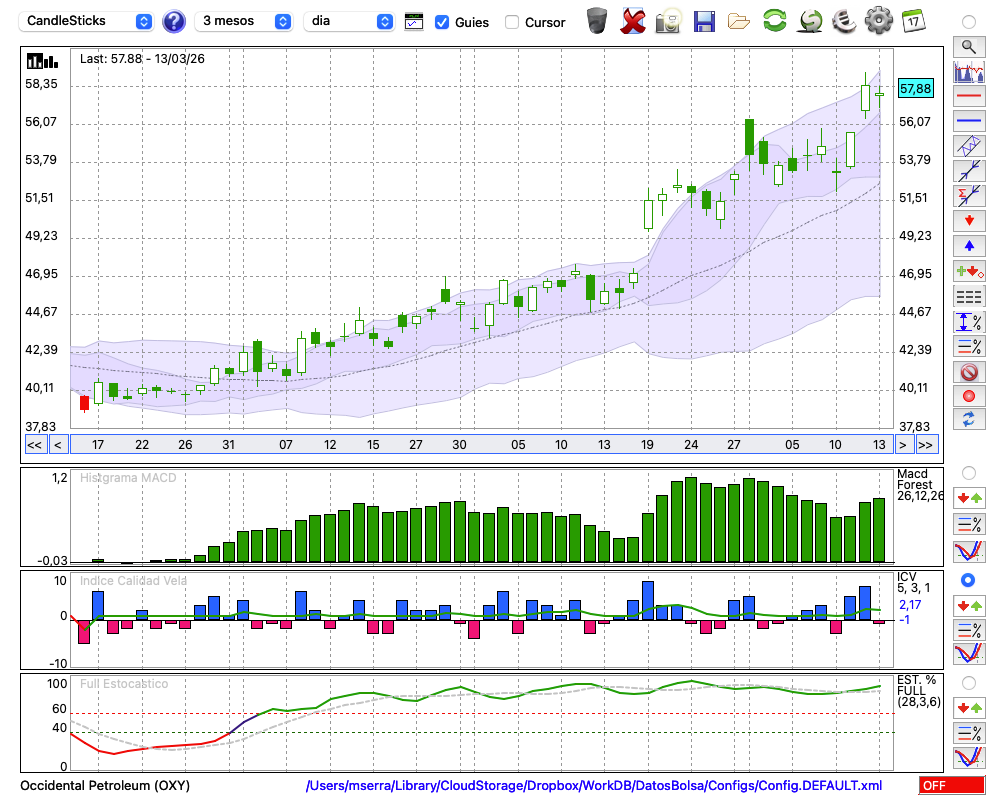This screenshot has height=800, width=1000.
Task: Click the << jump-to-start navigation button
Action: pos(34,444)
